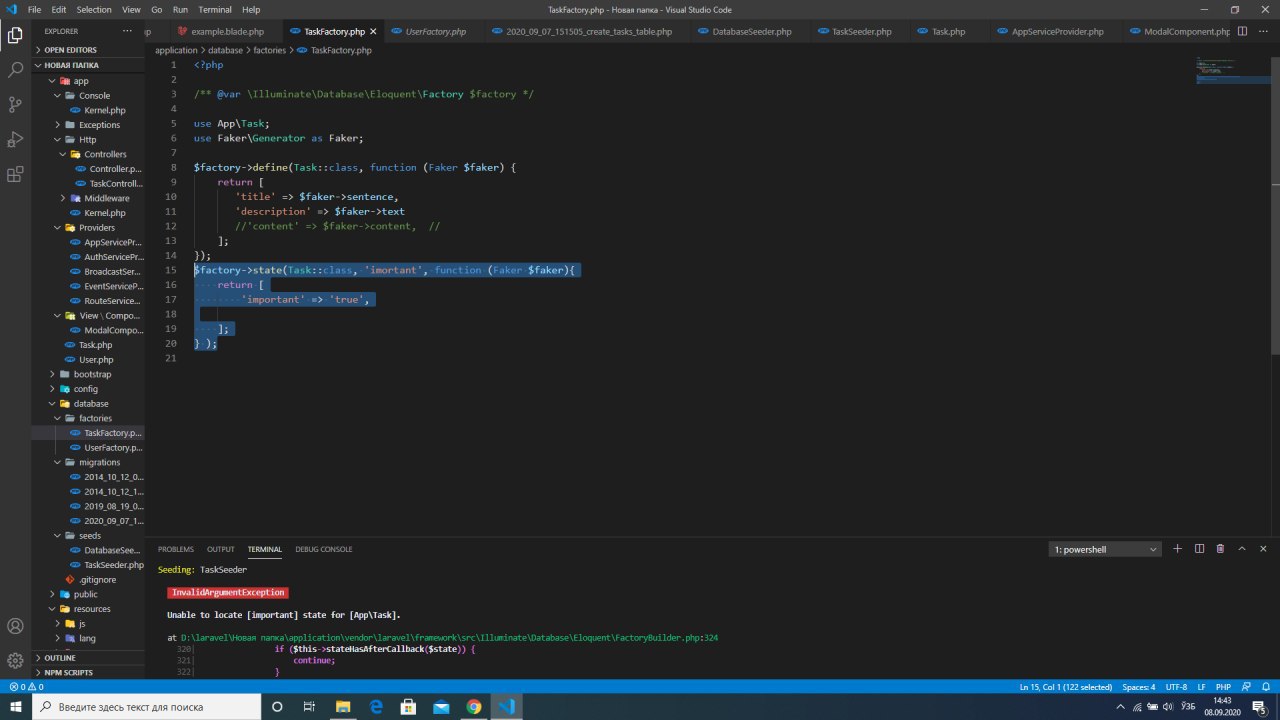Kill the terminal with trash icon
This screenshot has width=1280, height=720.
[1220, 549]
